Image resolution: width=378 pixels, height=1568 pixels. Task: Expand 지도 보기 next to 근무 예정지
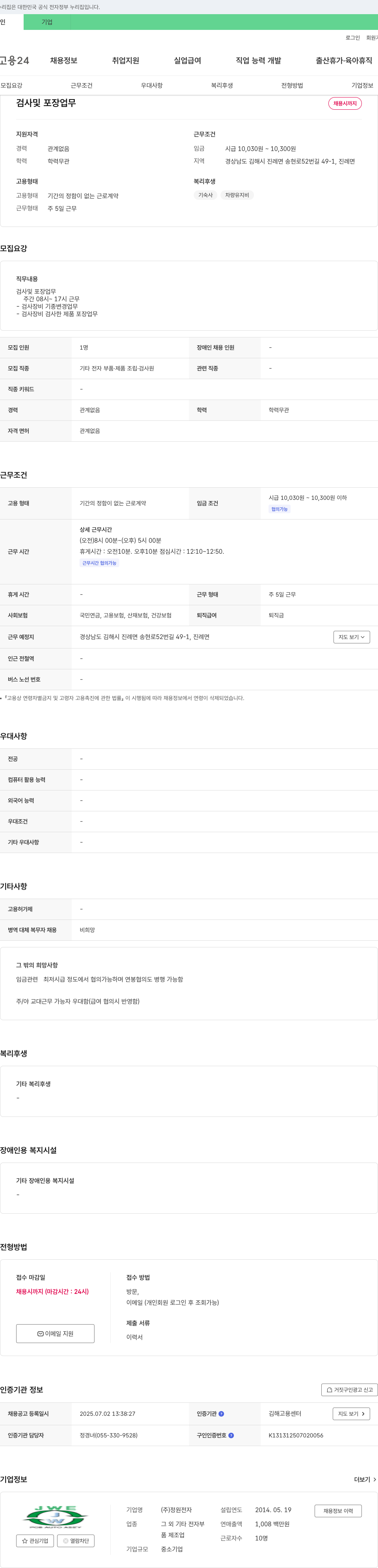pos(352,637)
